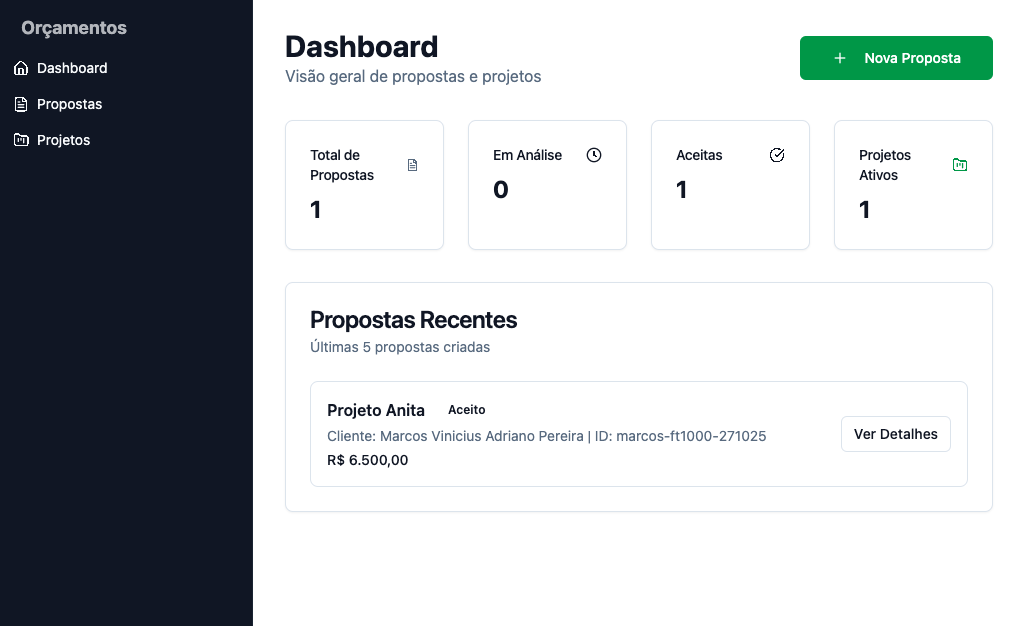
Task: Click the plus icon on Nova Proposta
Action: (x=840, y=58)
